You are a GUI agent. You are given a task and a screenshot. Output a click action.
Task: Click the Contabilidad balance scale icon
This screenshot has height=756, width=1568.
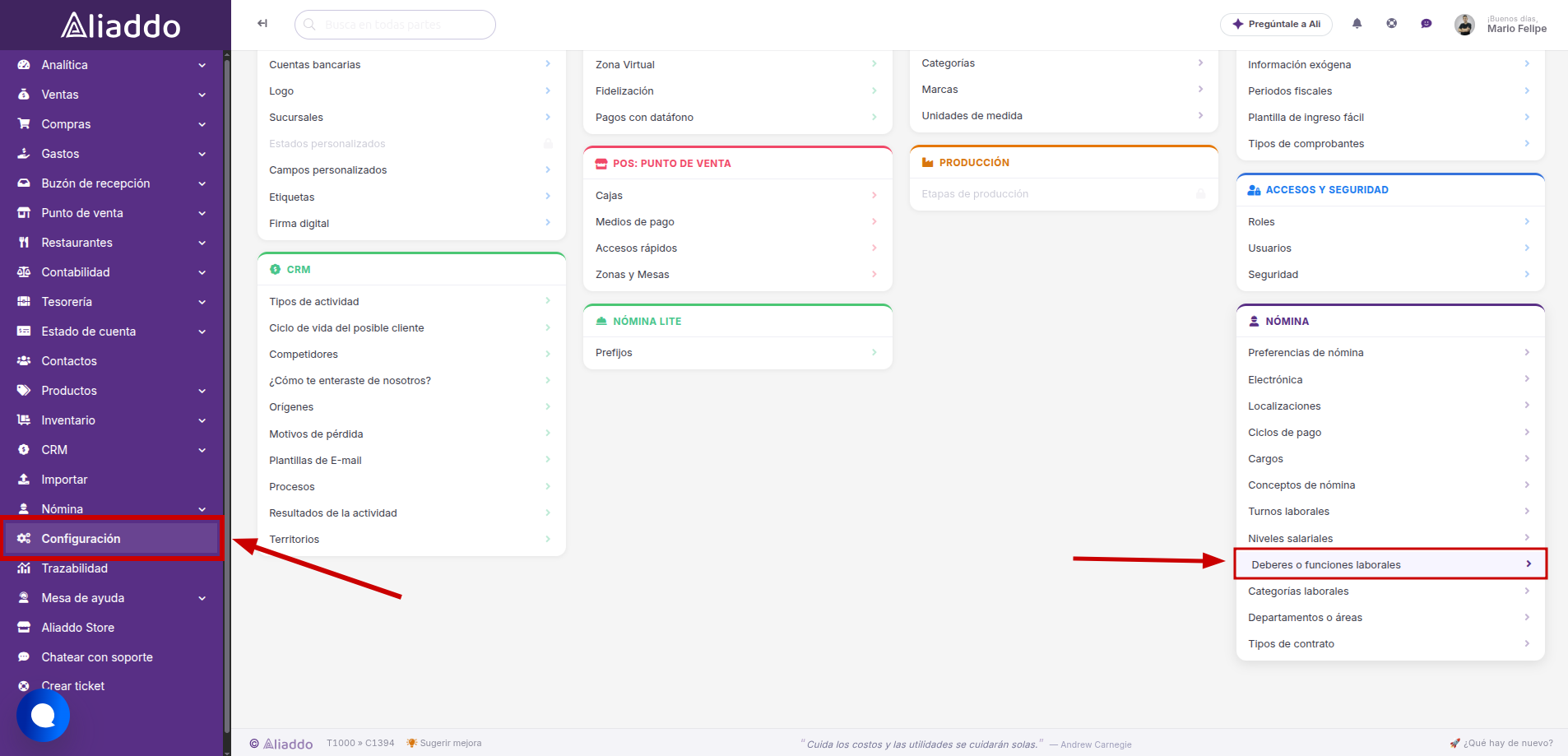24,272
